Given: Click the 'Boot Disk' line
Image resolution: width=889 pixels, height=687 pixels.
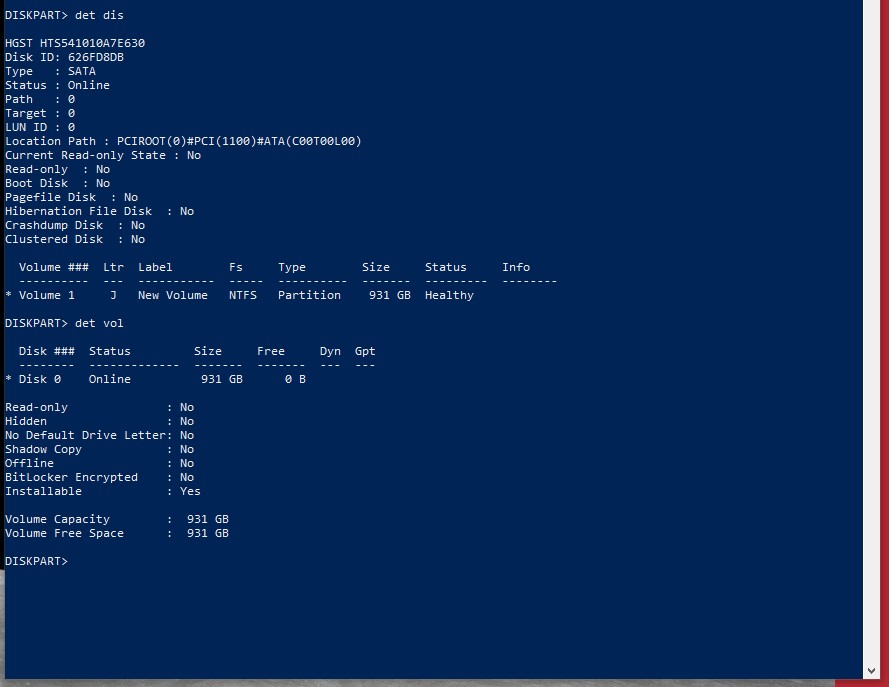Looking at the screenshot, I should tap(57, 183).
